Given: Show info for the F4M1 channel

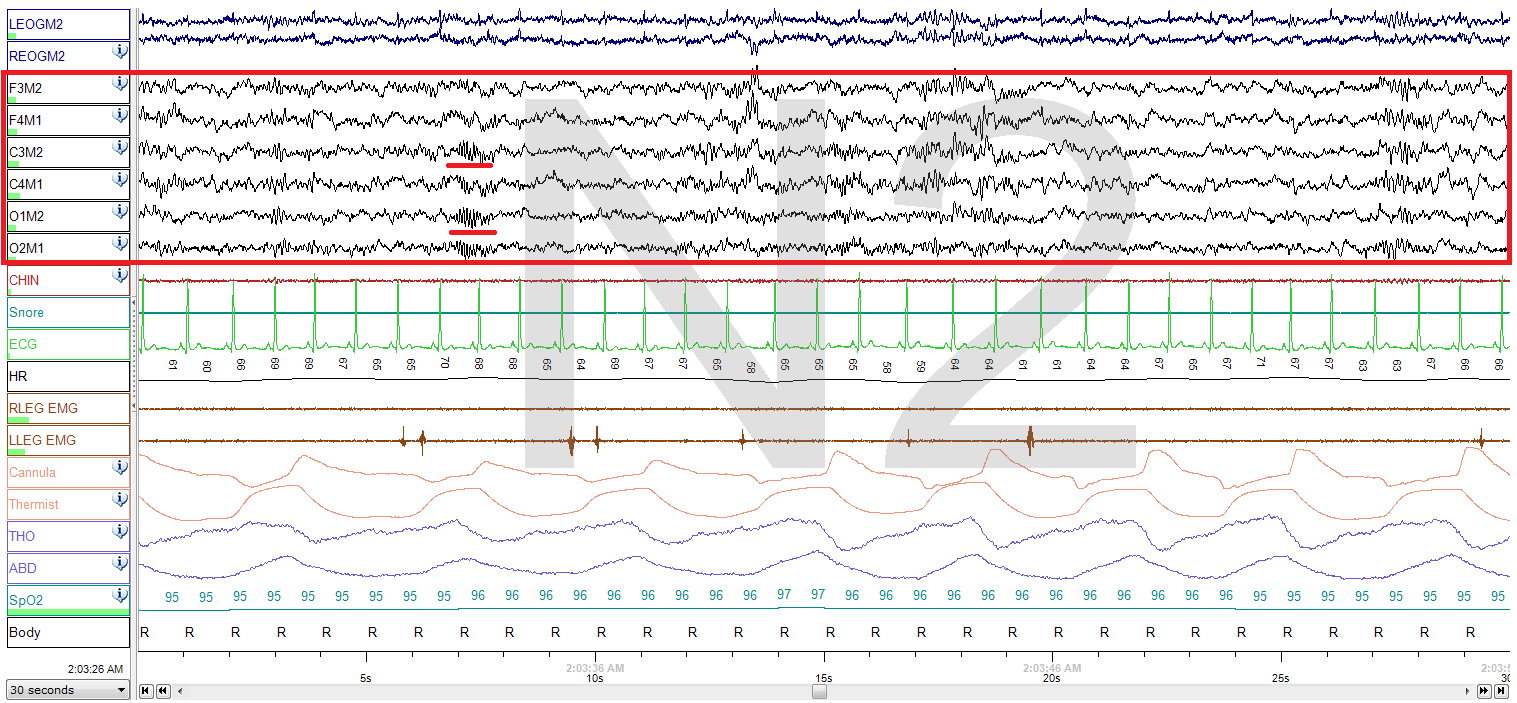Looking at the screenshot, I should [x=120, y=115].
